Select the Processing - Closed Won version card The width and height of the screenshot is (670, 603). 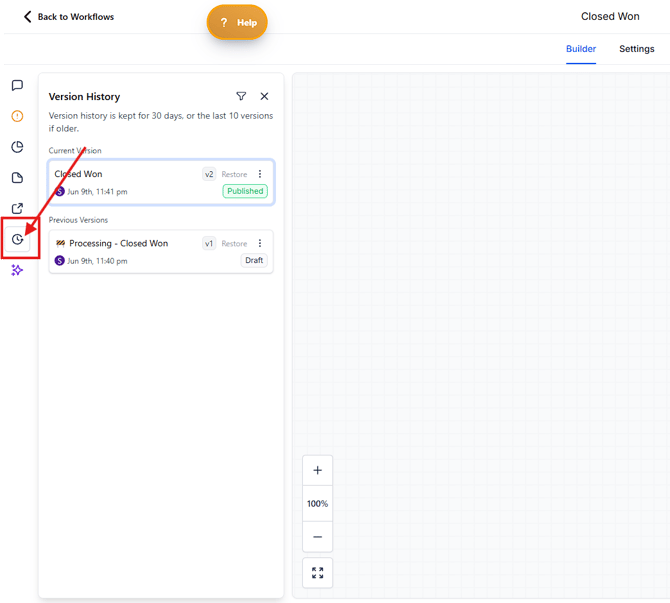click(161, 252)
